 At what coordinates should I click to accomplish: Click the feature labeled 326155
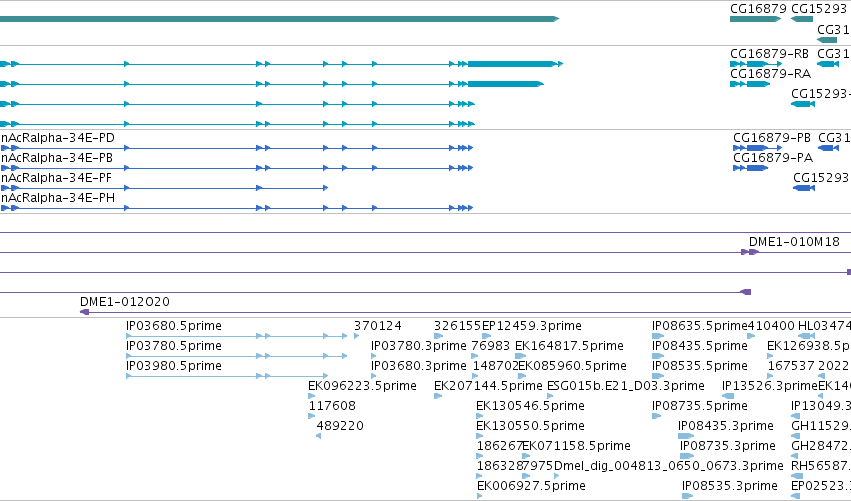439,336
